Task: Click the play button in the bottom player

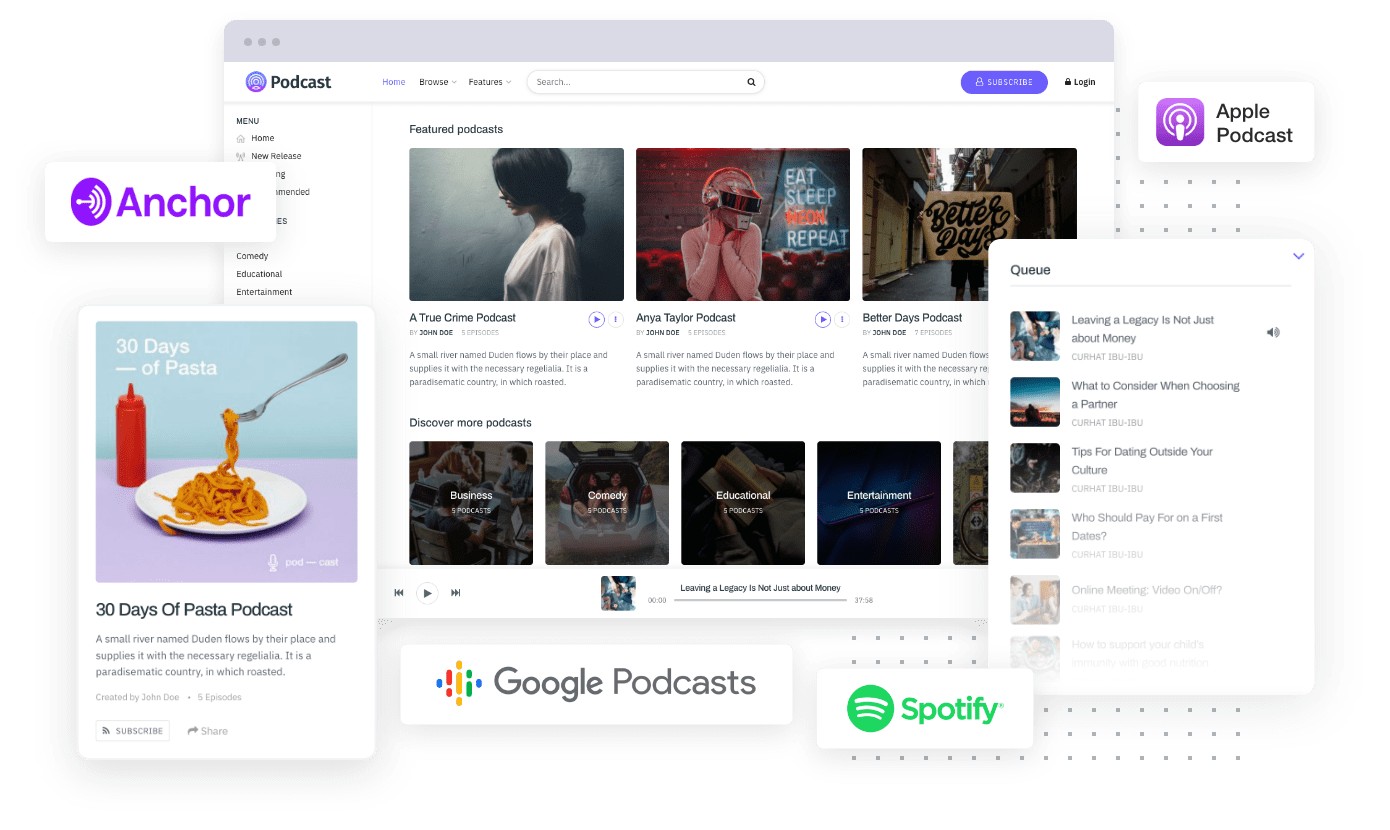Action: click(x=427, y=593)
